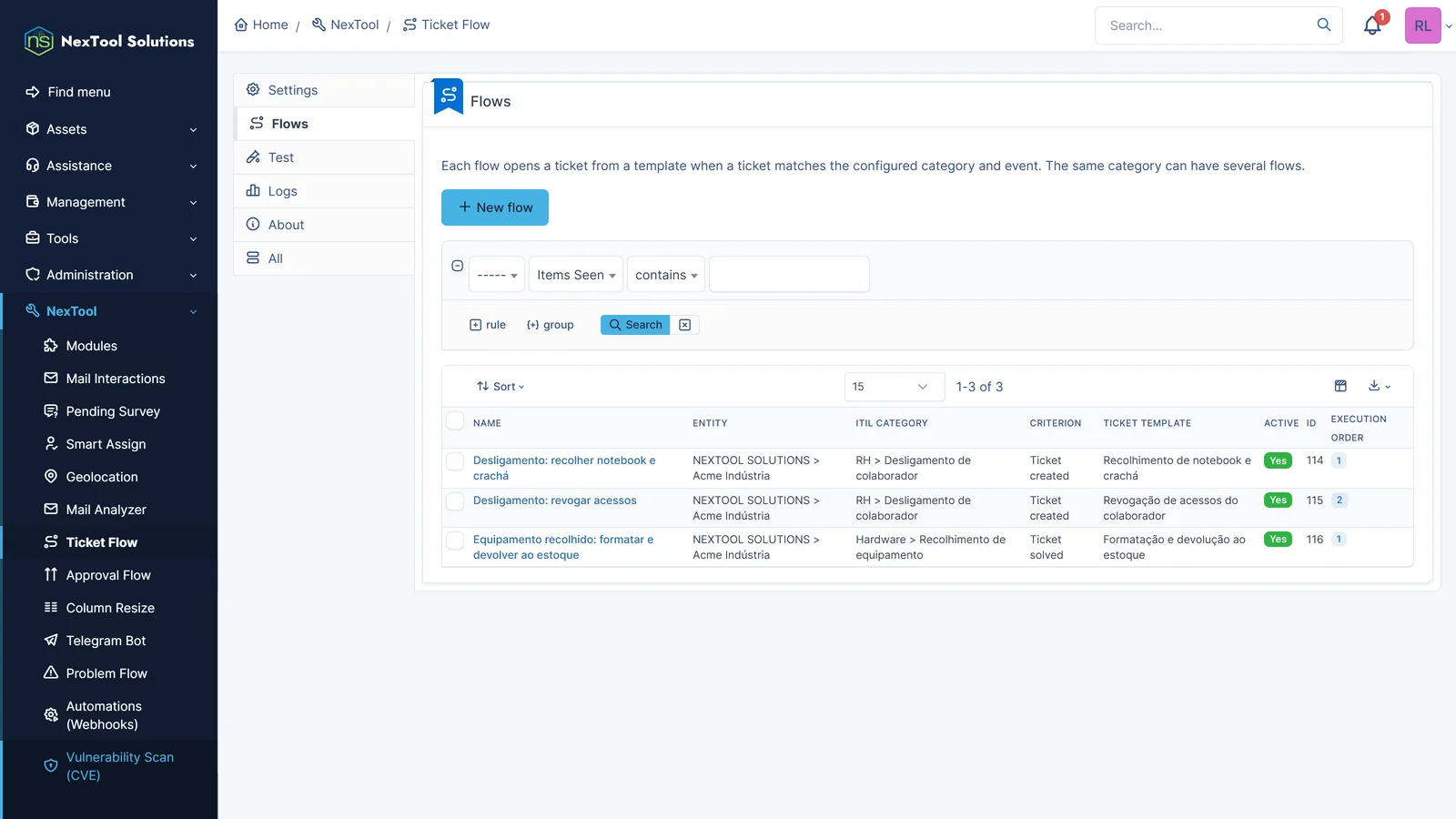1456x819 pixels.
Task: Open the 15 rows-per-page dropdown
Action: [895, 387]
